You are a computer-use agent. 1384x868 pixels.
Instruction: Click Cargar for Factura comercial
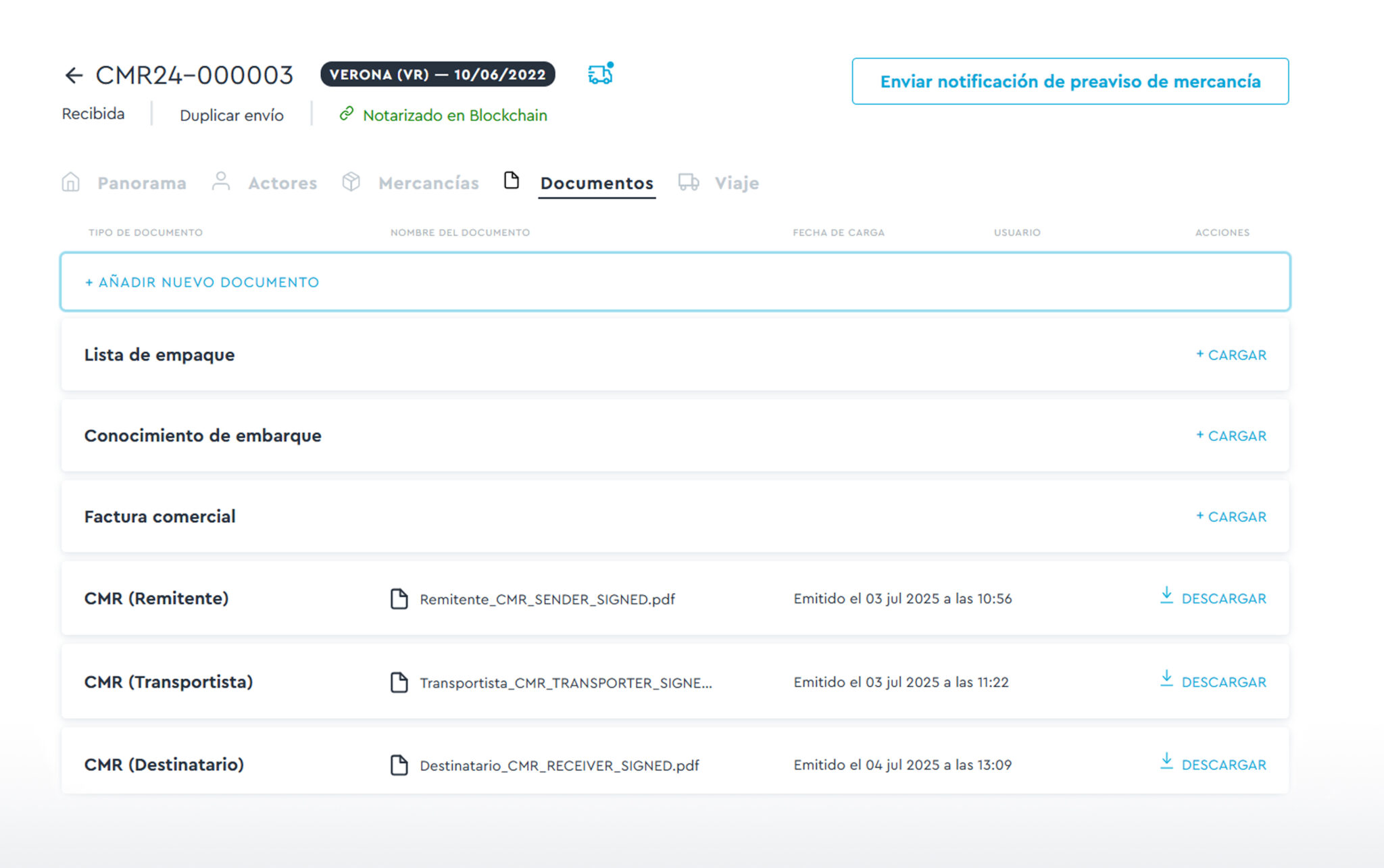[1231, 517]
